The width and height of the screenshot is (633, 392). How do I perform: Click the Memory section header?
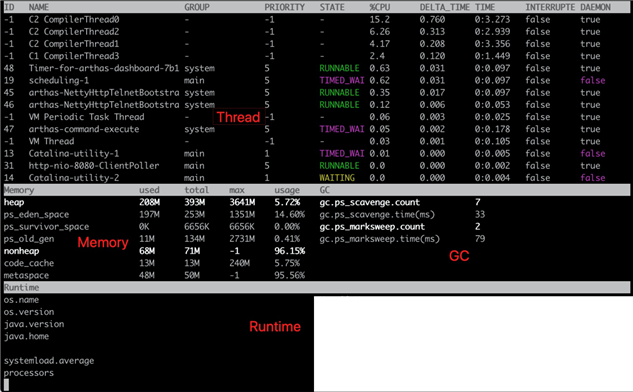tap(19, 190)
